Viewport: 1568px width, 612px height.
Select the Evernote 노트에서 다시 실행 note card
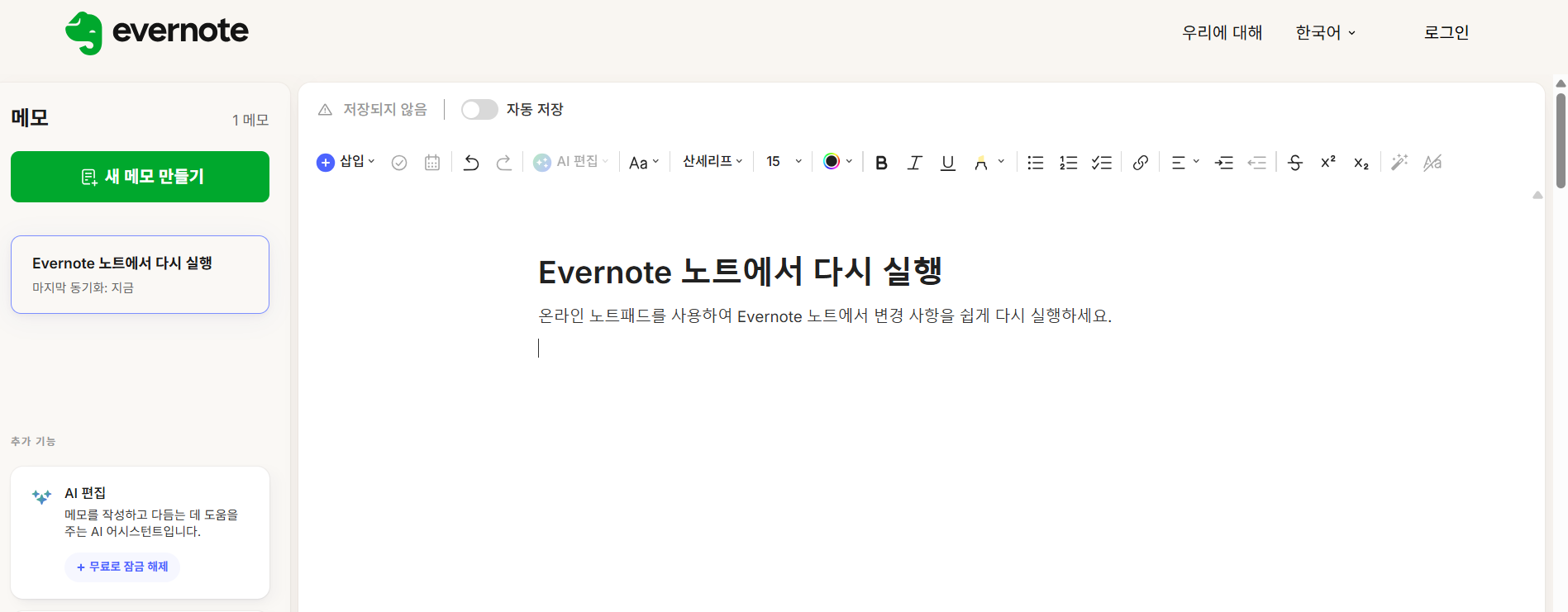pyautogui.click(x=140, y=274)
